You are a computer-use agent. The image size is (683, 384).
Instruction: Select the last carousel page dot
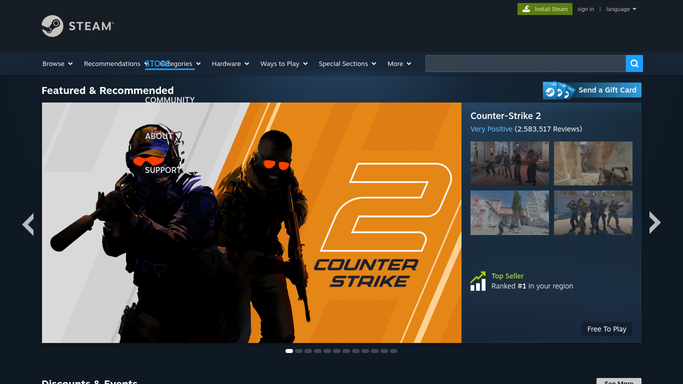tap(393, 351)
